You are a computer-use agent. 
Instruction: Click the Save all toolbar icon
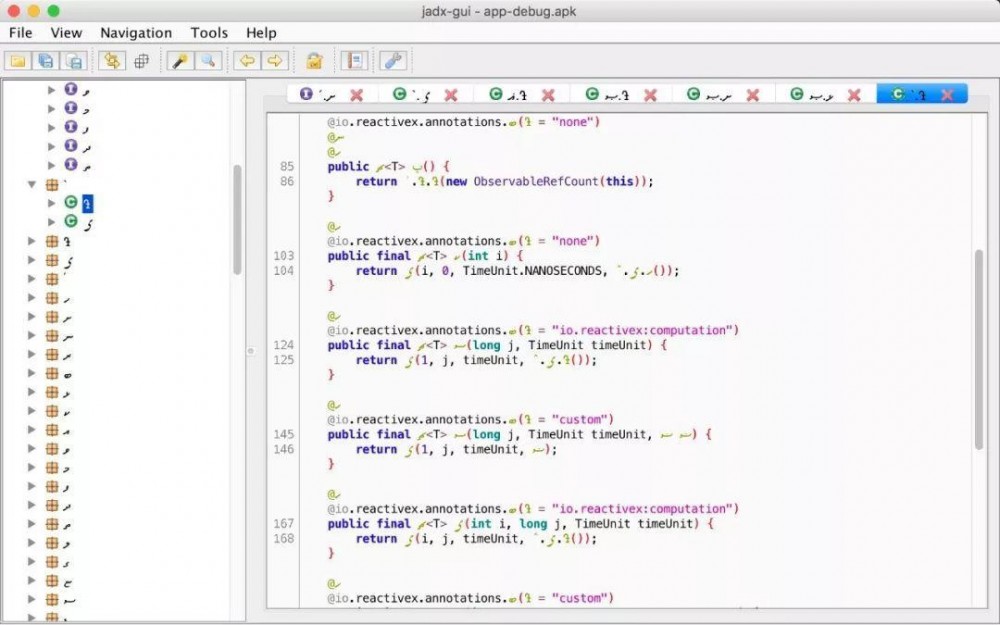(46, 61)
